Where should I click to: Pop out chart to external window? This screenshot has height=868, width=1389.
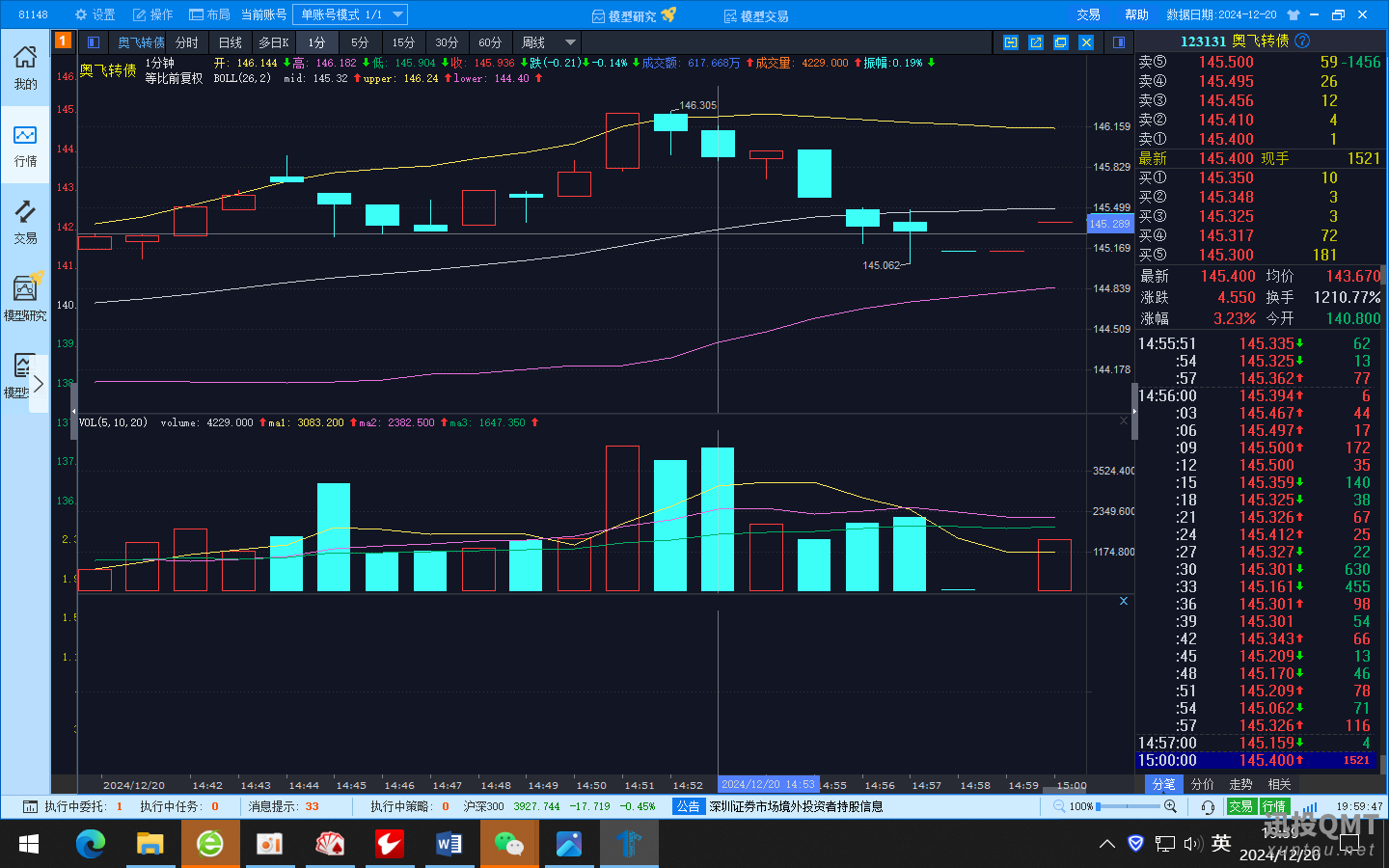1036,42
